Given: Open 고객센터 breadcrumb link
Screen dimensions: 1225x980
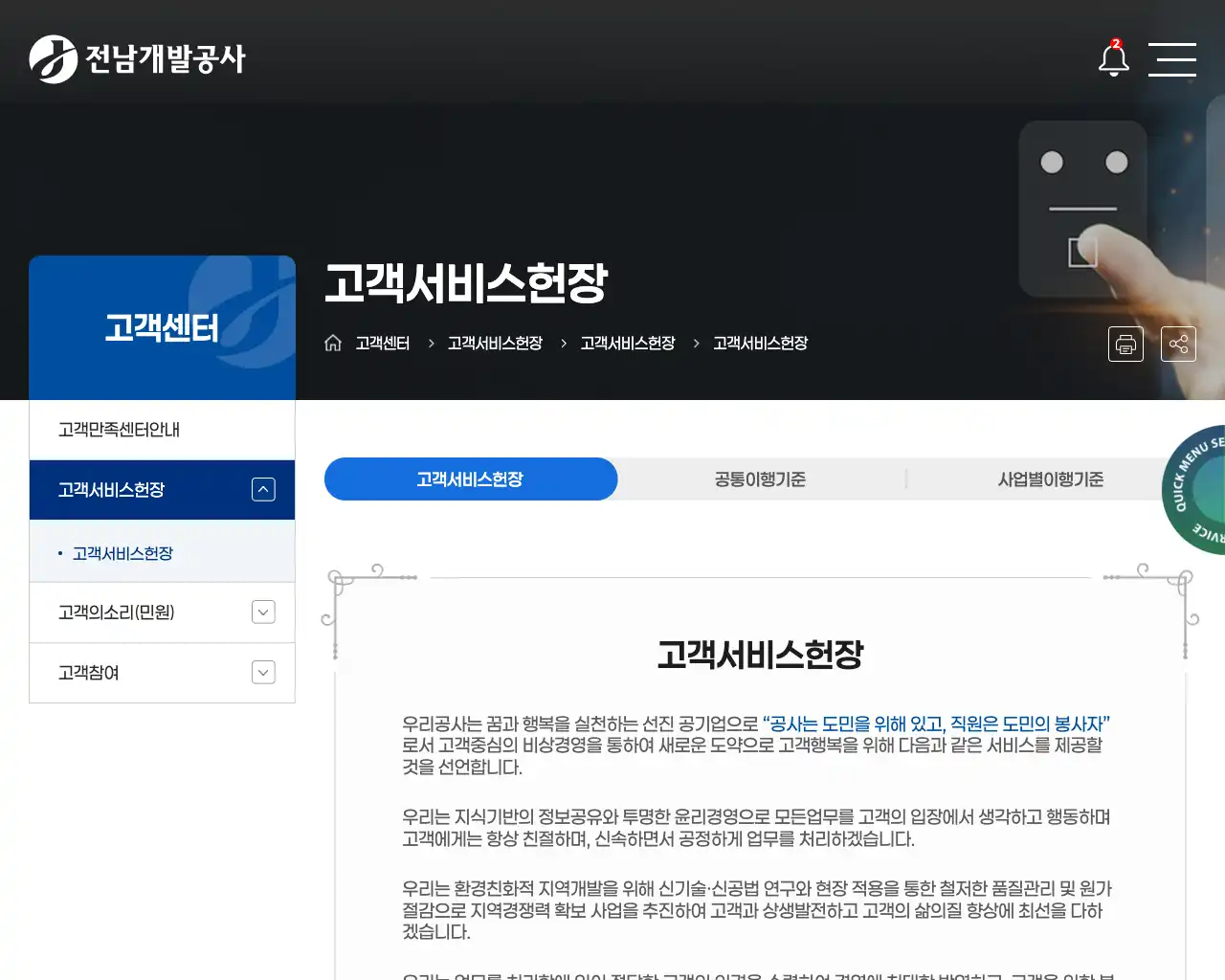Looking at the screenshot, I should tap(383, 343).
